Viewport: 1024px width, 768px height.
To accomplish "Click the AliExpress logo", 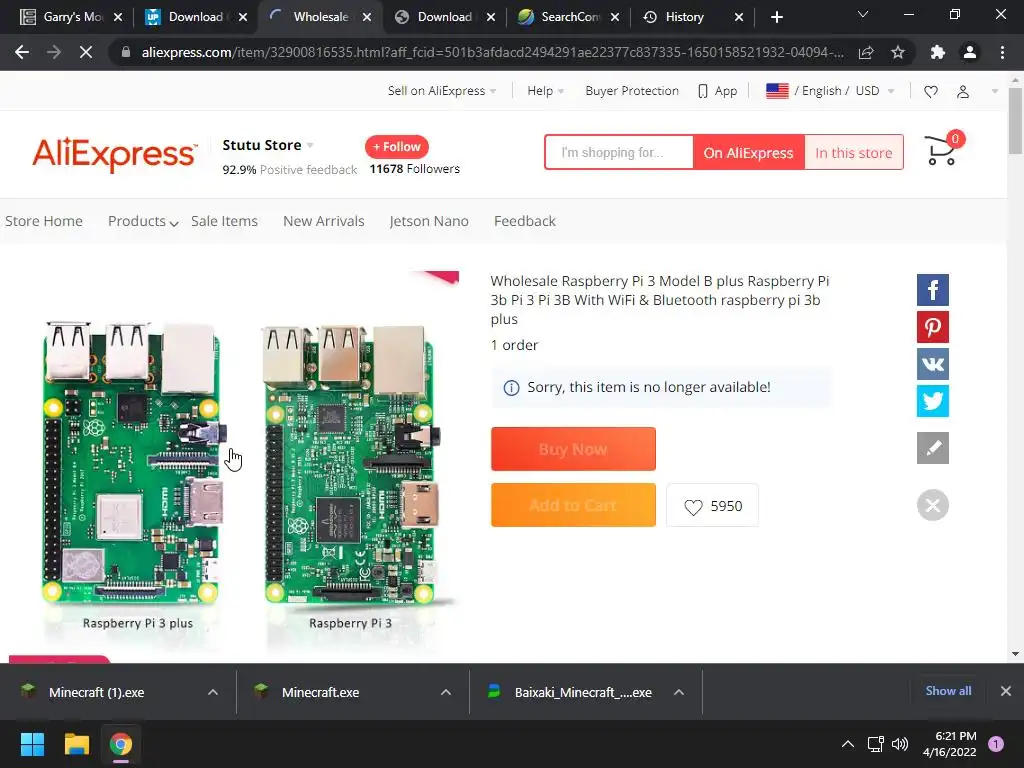I will pyautogui.click(x=114, y=153).
